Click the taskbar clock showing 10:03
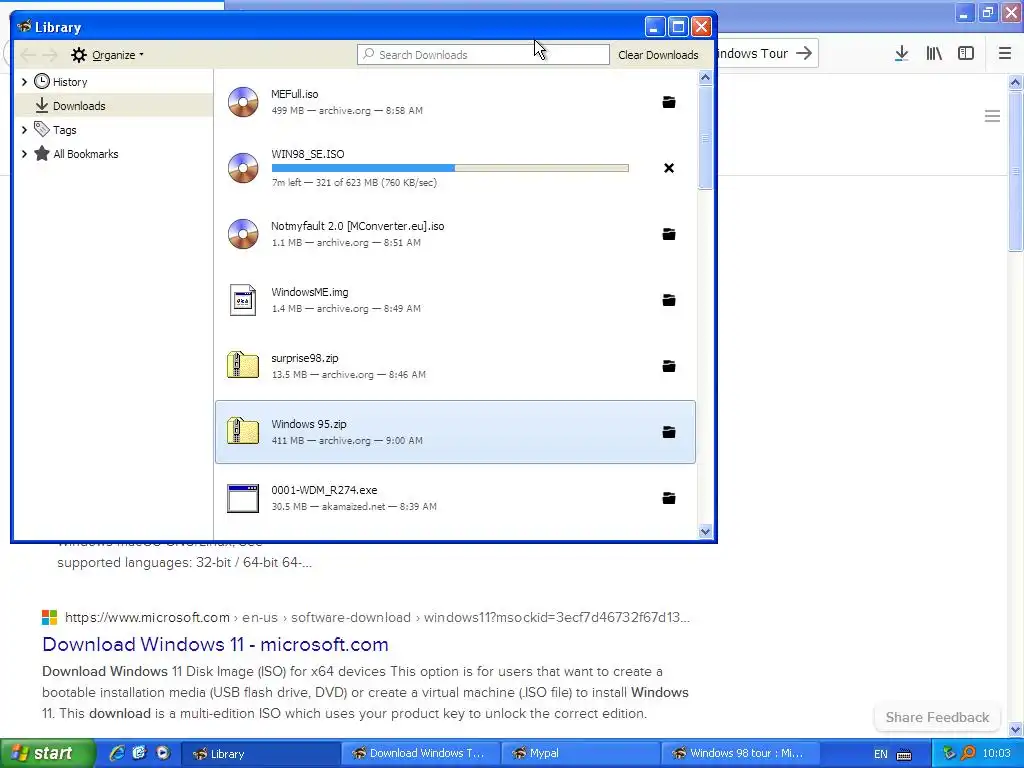The width and height of the screenshot is (1024, 768). pos(996,753)
